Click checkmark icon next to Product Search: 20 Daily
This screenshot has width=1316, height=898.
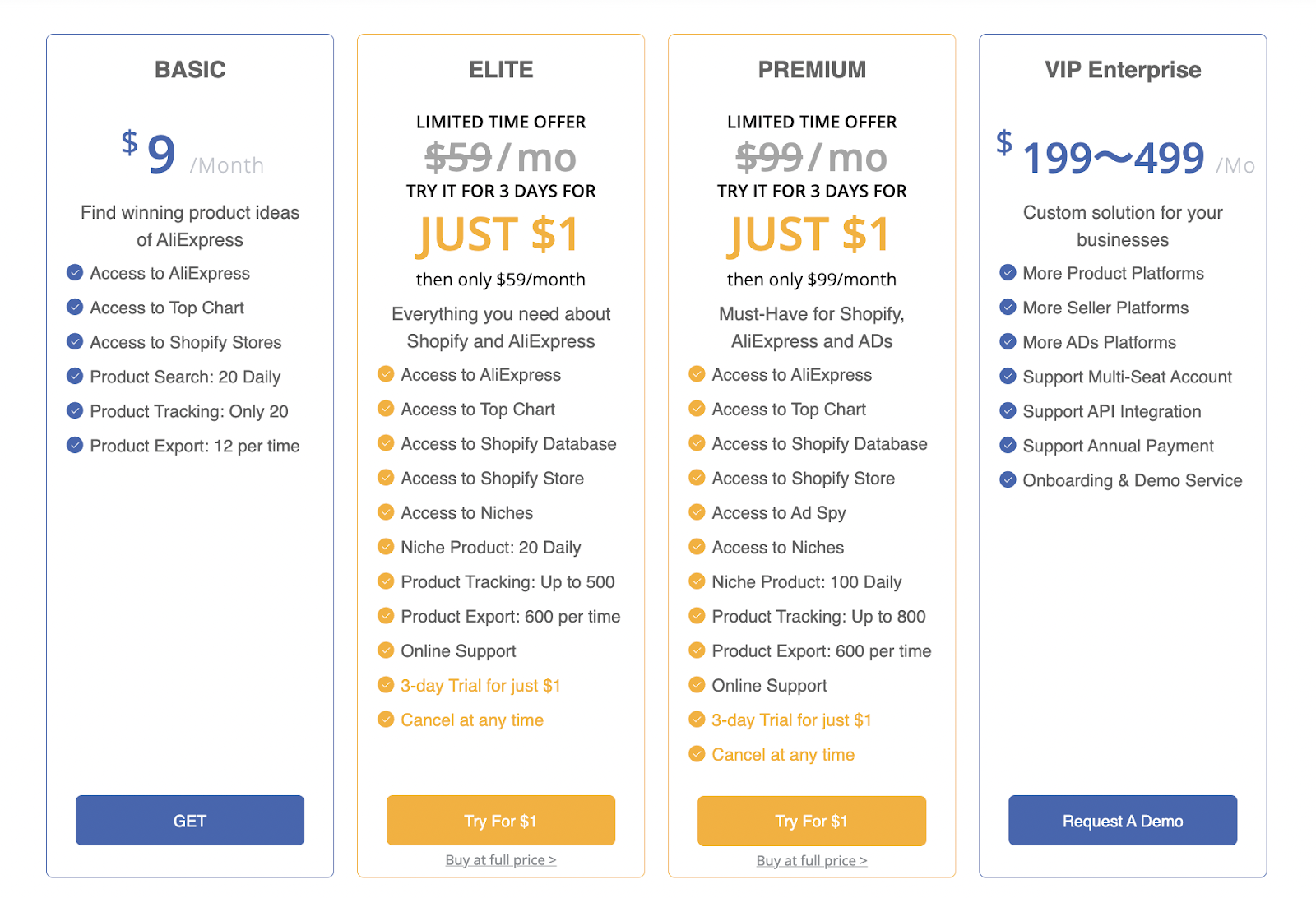(x=75, y=376)
